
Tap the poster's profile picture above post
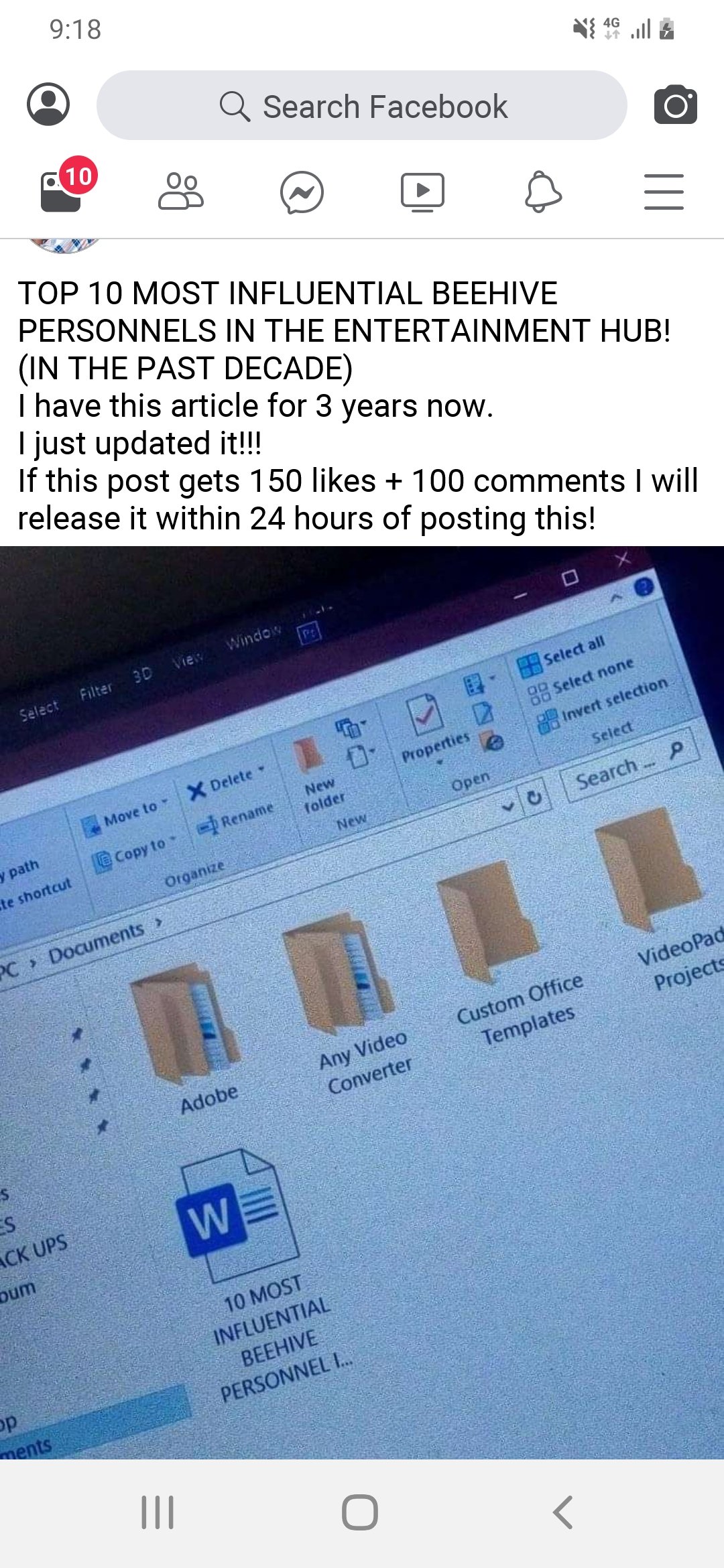(64, 246)
